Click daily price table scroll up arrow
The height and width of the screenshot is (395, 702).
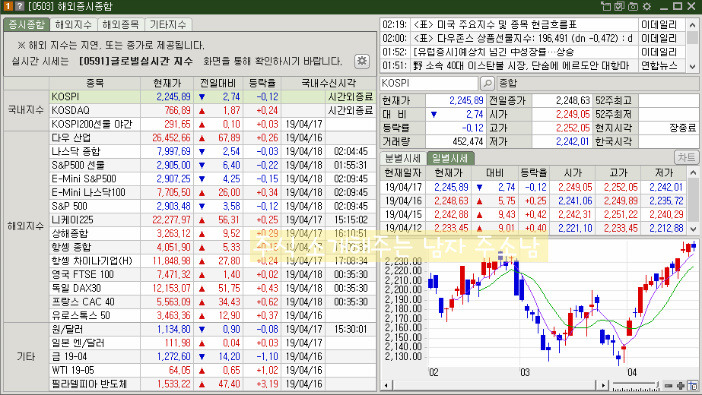coord(693,173)
